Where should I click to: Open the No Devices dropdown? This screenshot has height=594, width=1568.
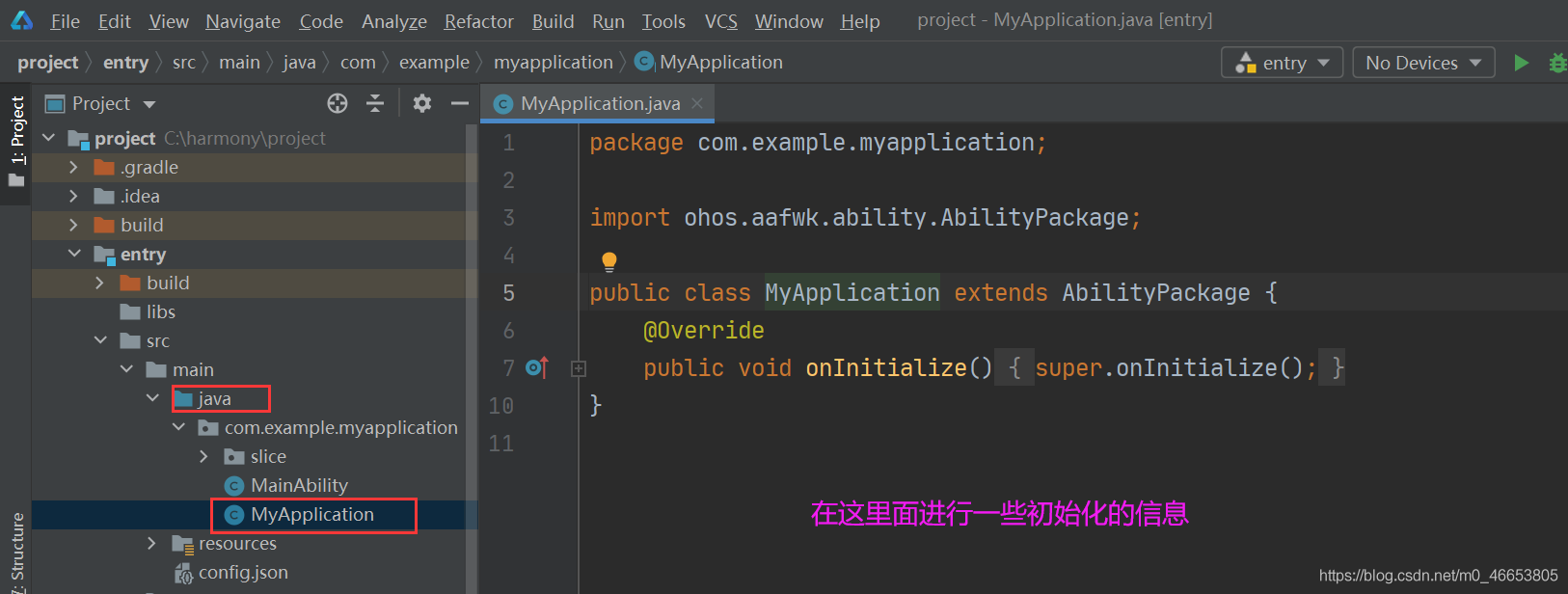pyautogui.click(x=1423, y=63)
